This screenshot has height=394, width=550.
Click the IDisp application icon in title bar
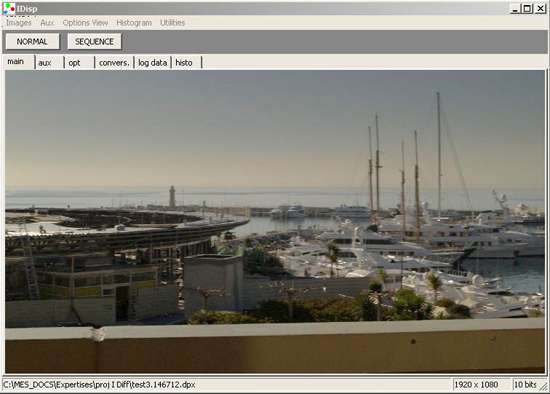(x=9, y=8)
